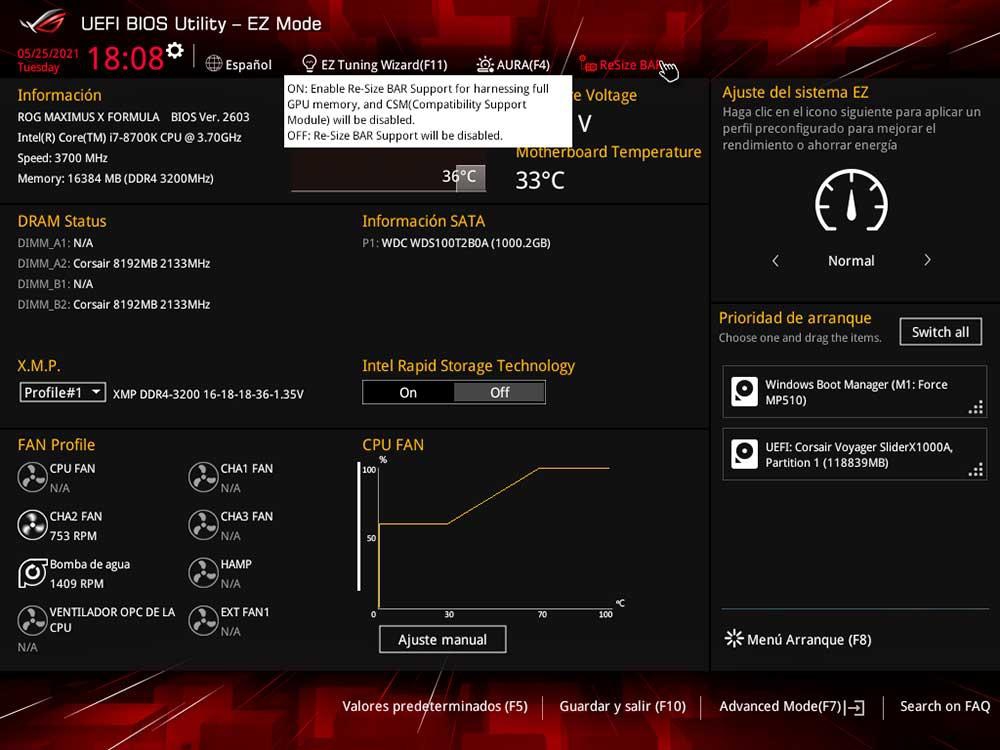Select the CHA1 FAN fan icon
This screenshot has width=1000, height=750.
pyautogui.click(x=203, y=477)
